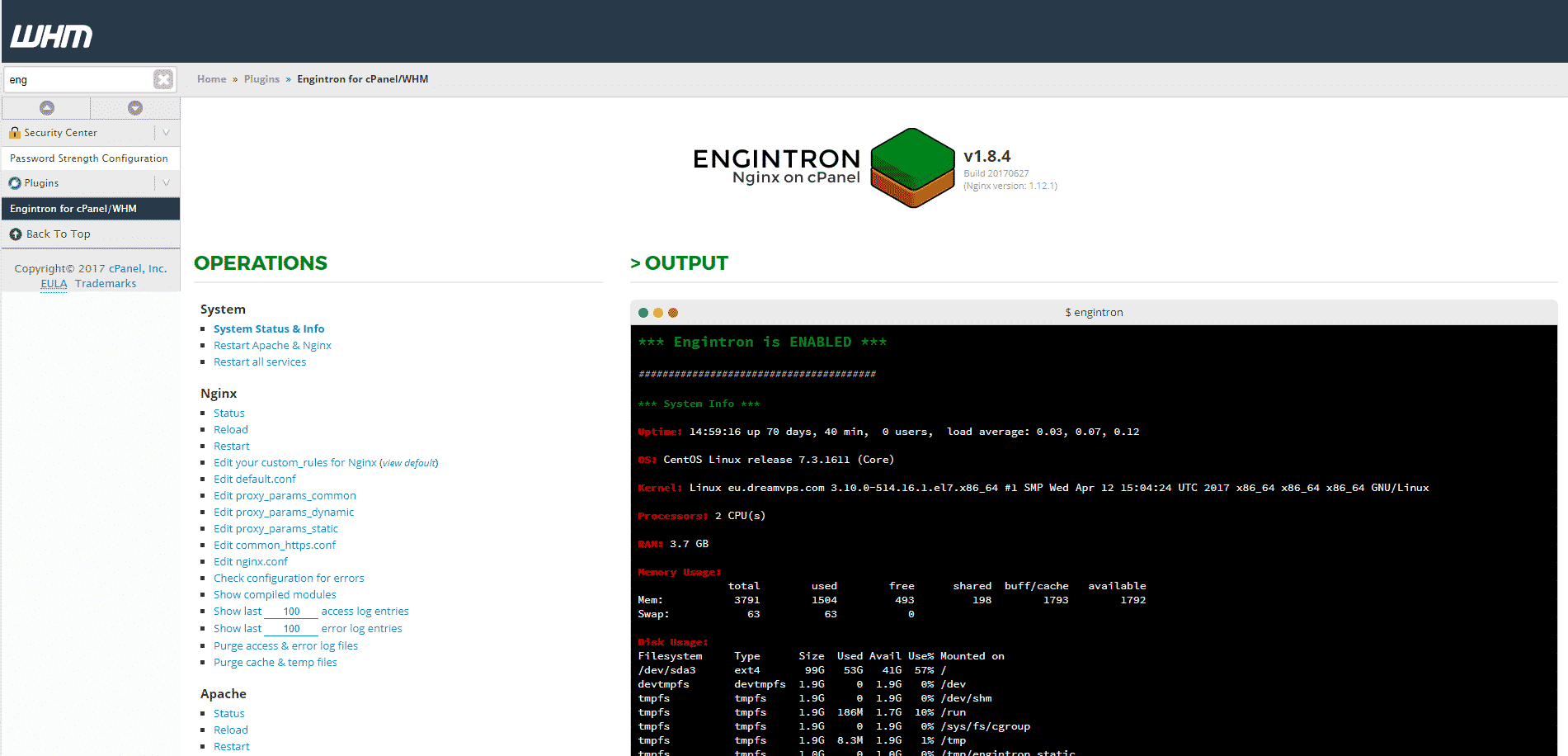Click Purge access & error log files
Image resolution: width=1568 pixels, height=756 pixels.
click(285, 646)
